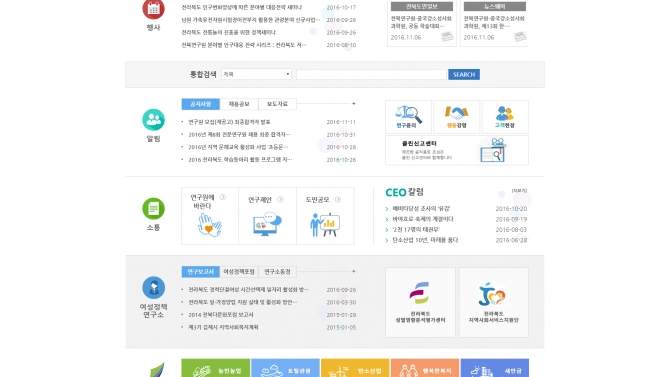The width and height of the screenshot is (670, 377).
Task: Click the integrated search text field
Action: click(x=371, y=74)
